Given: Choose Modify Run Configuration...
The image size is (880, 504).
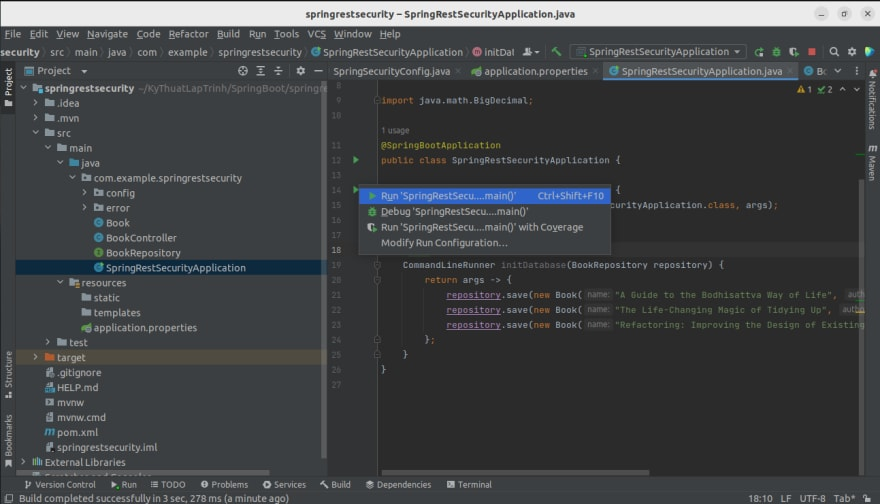Looking at the screenshot, I should (485, 243).
